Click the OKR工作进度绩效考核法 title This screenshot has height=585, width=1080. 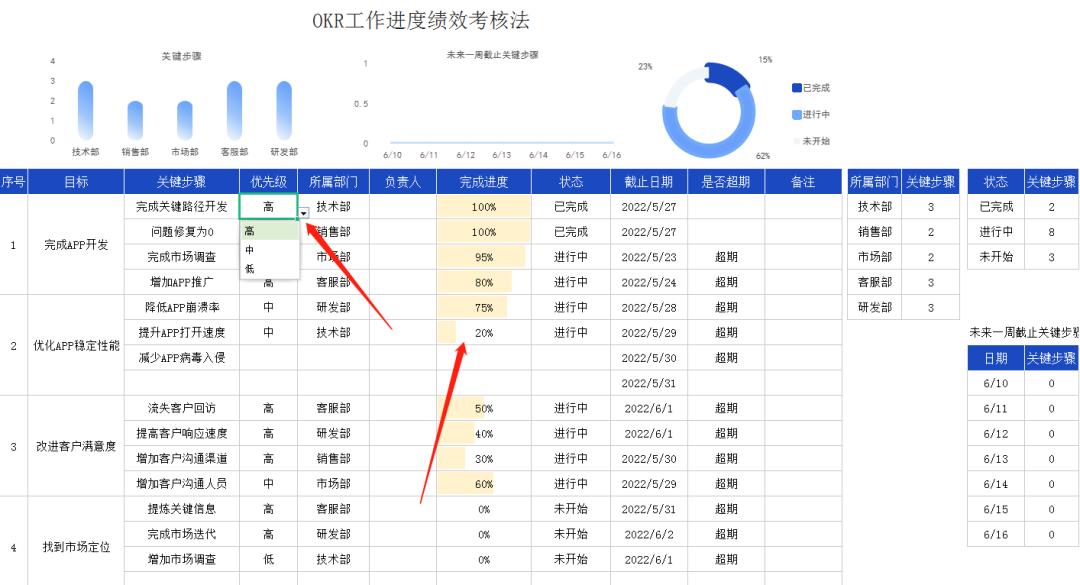click(x=421, y=18)
